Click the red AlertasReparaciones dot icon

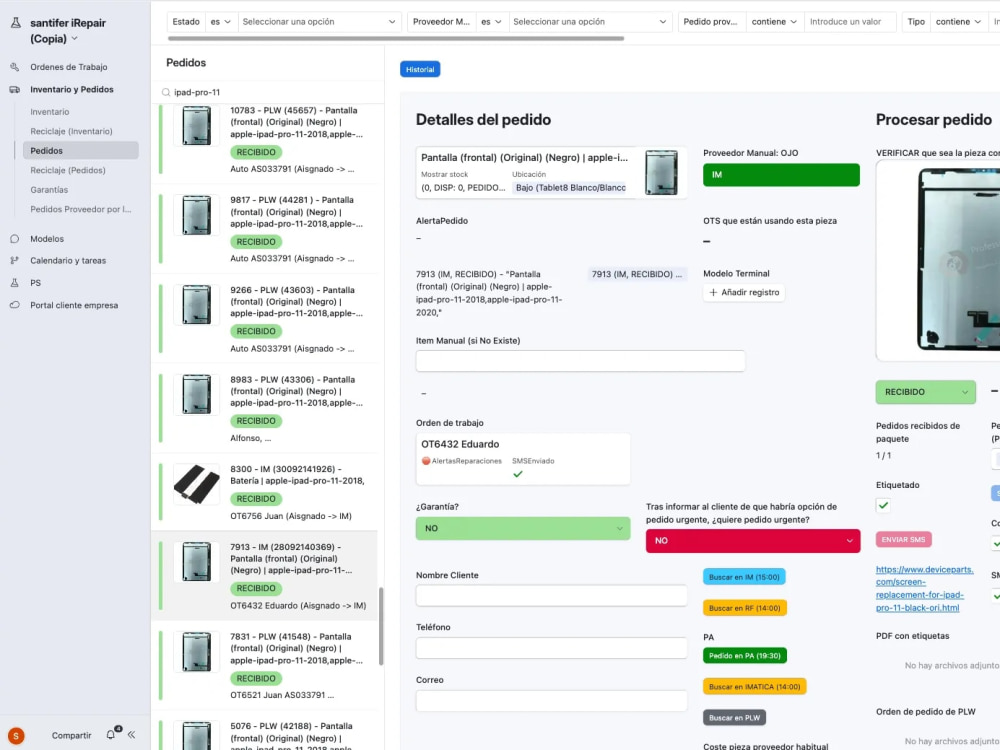(x=426, y=461)
